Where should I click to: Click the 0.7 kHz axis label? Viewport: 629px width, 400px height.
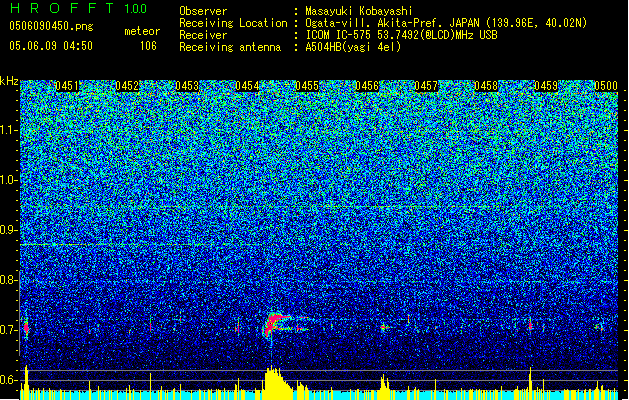coord(9,330)
